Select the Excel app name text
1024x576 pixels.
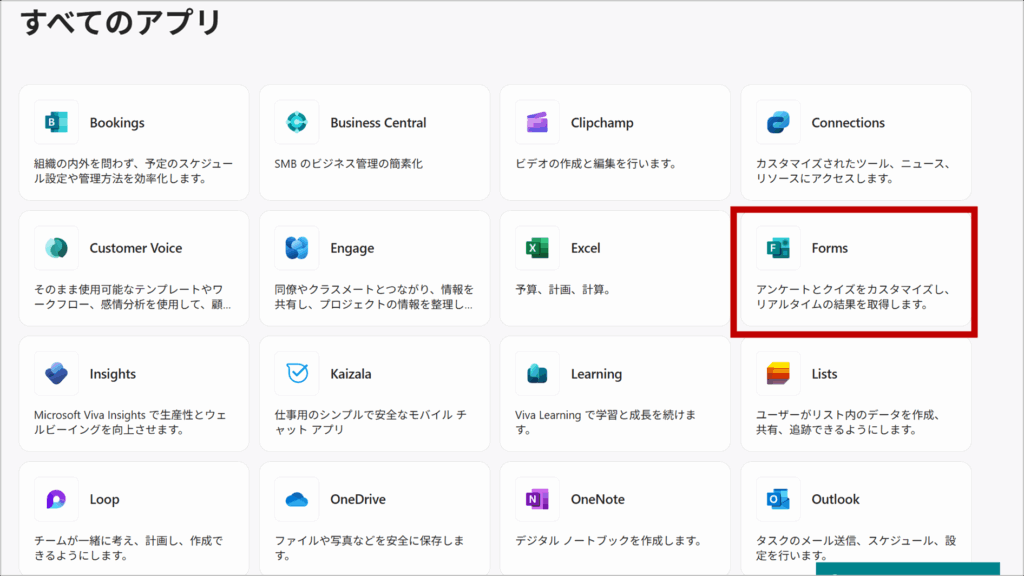tap(585, 248)
